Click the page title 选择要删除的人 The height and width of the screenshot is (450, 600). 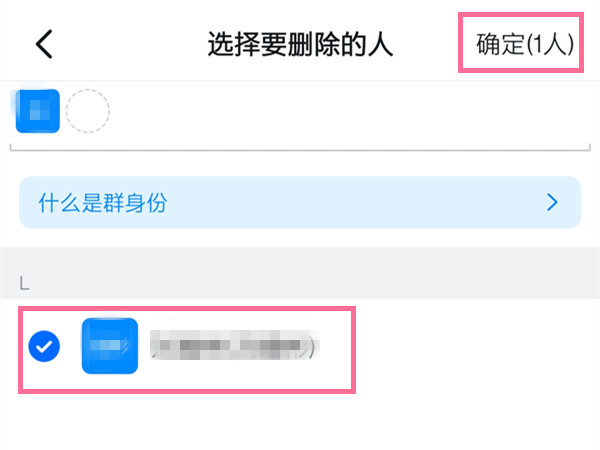click(x=300, y=45)
